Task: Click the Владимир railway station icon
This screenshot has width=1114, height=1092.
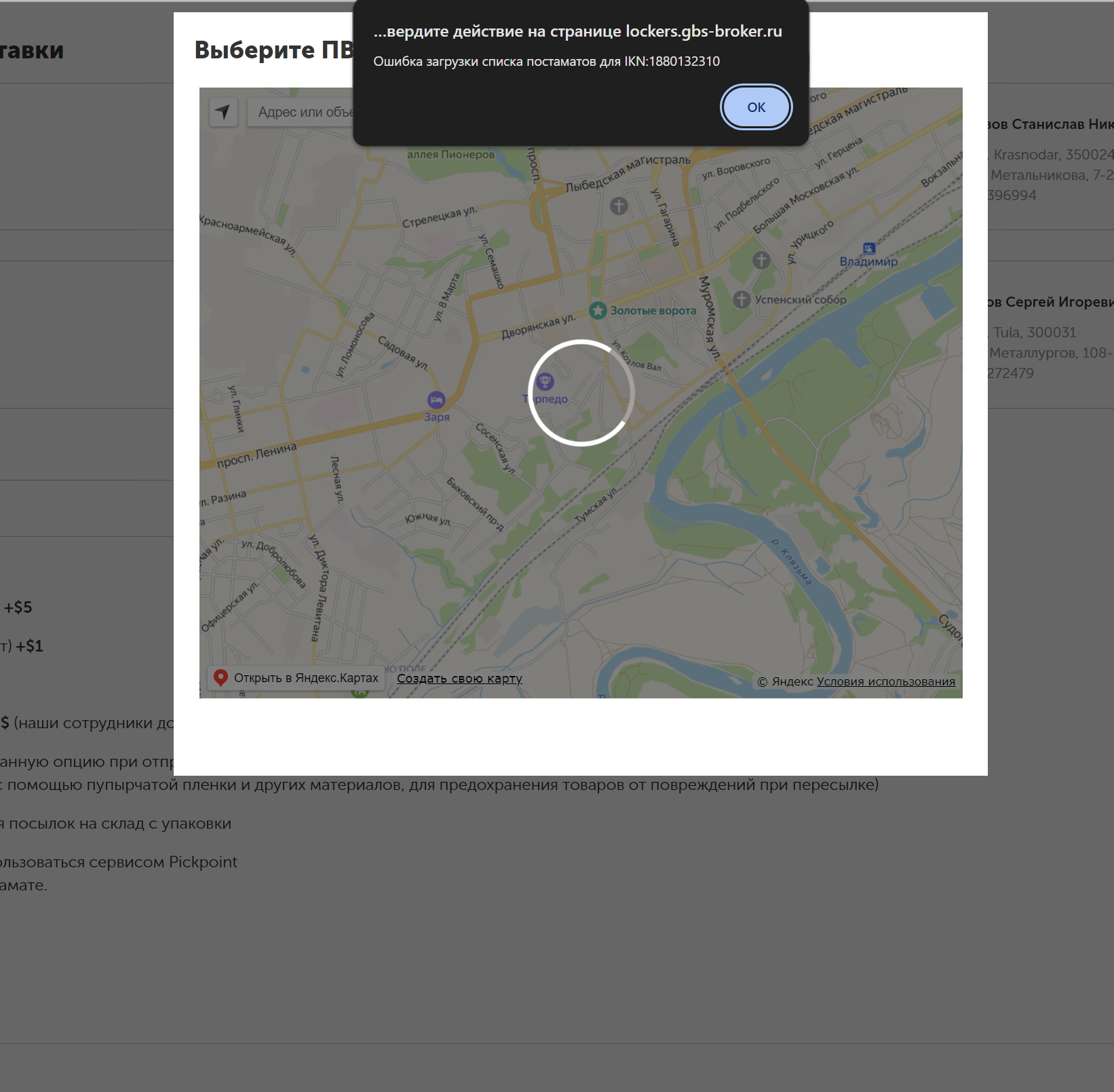Action: [869, 248]
